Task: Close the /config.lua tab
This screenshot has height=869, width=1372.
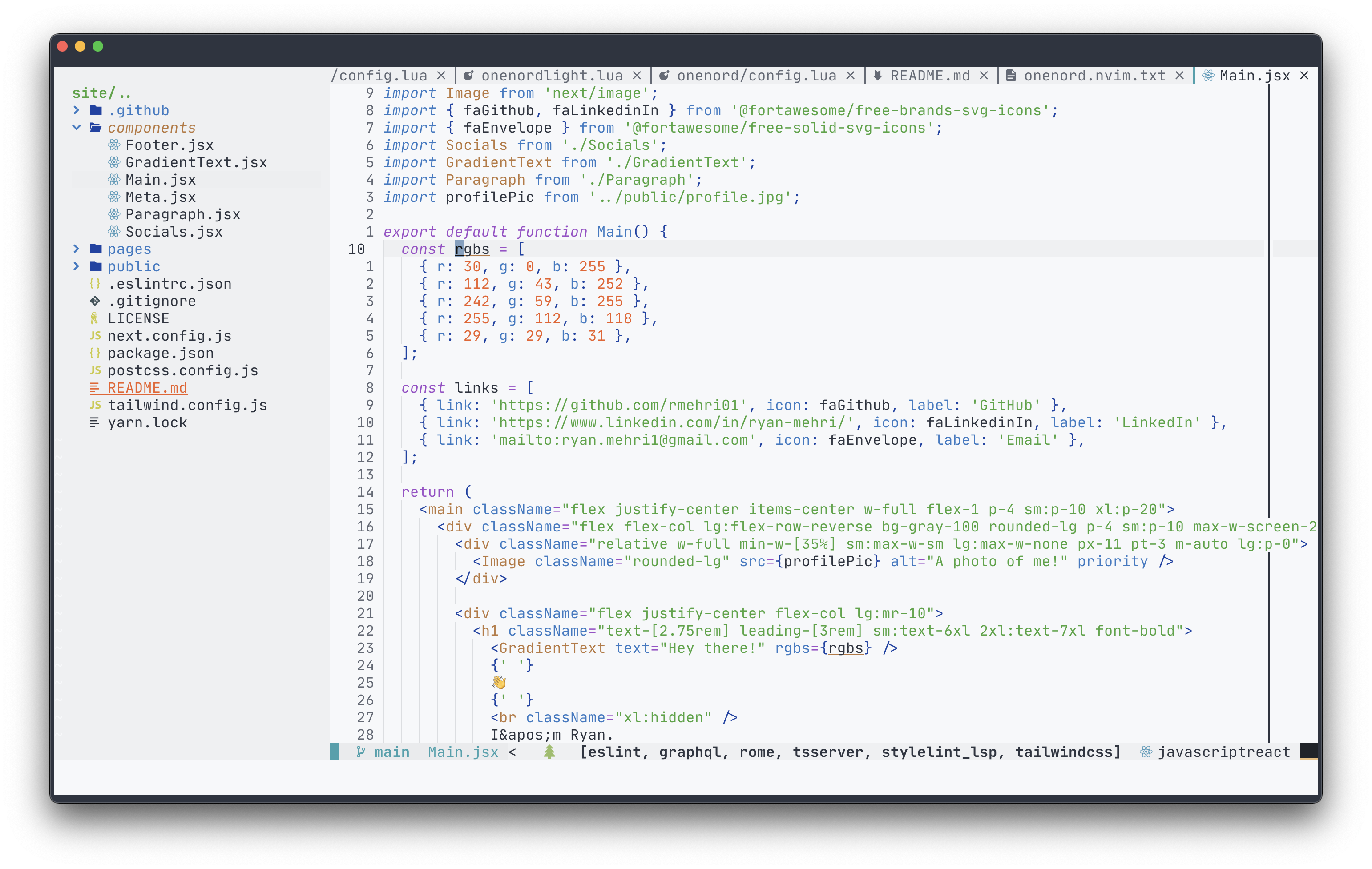Action: (x=441, y=76)
